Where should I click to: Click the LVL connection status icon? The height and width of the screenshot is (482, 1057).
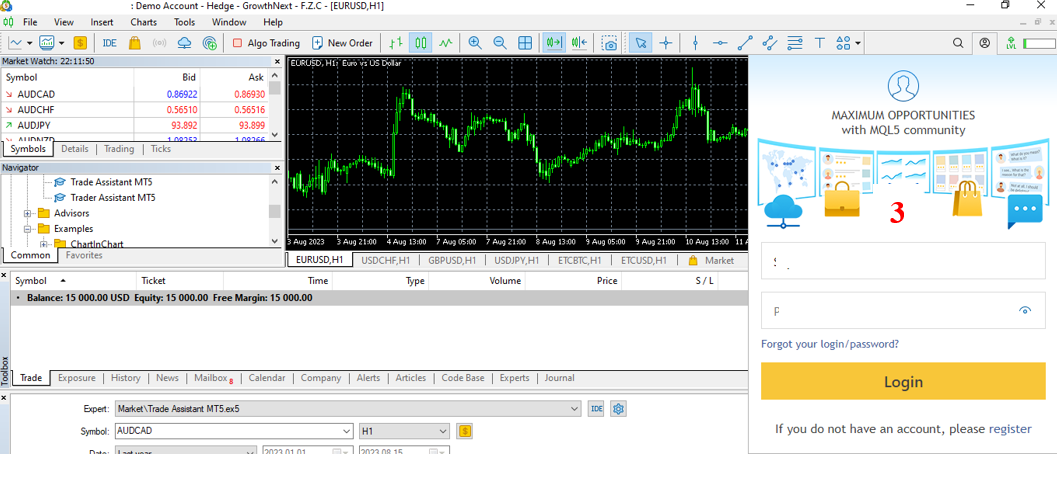(1010, 43)
